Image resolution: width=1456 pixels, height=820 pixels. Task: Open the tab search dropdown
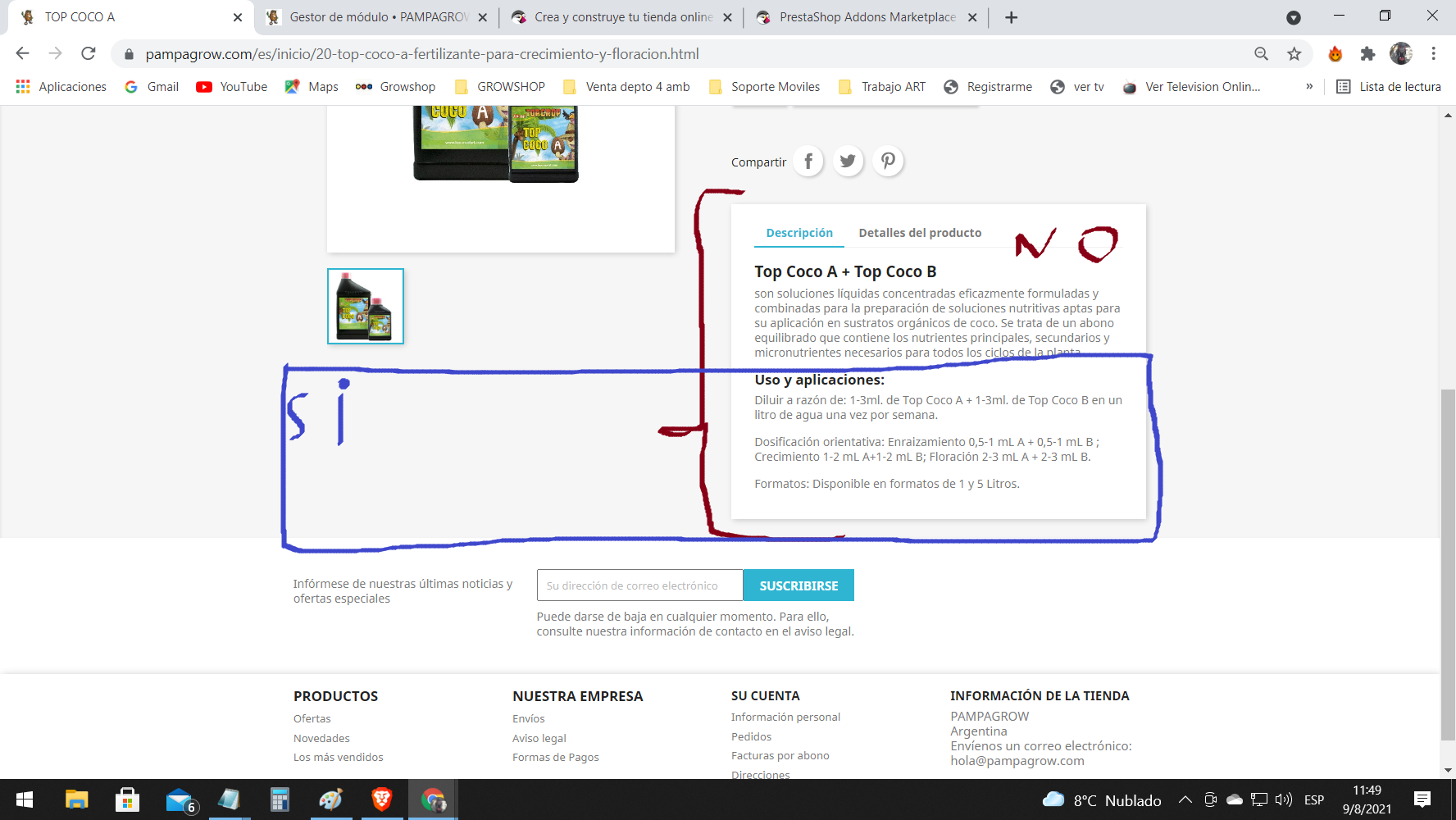(x=1294, y=17)
